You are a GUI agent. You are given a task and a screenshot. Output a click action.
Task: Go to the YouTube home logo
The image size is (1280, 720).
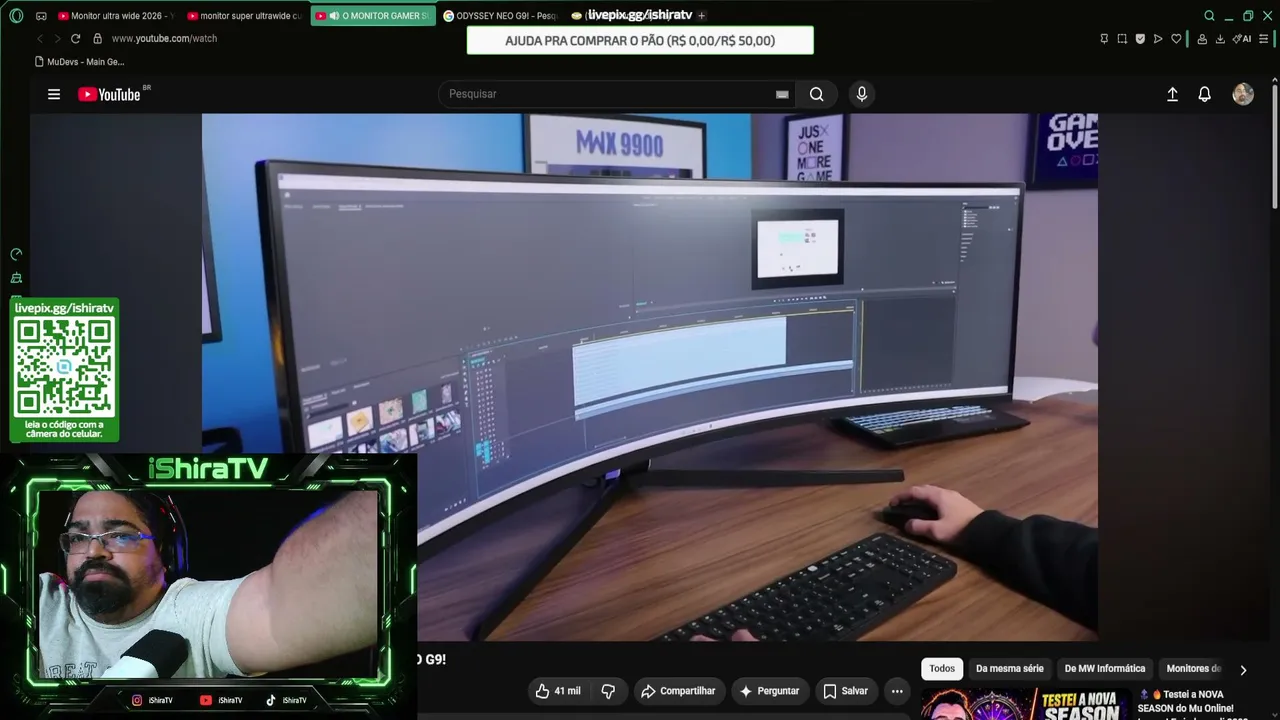click(x=109, y=94)
